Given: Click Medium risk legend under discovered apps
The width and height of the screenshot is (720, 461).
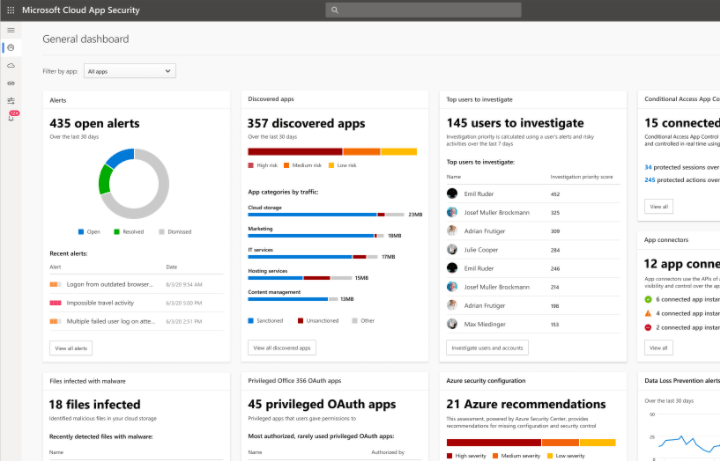Looking at the screenshot, I should point(303,165).
